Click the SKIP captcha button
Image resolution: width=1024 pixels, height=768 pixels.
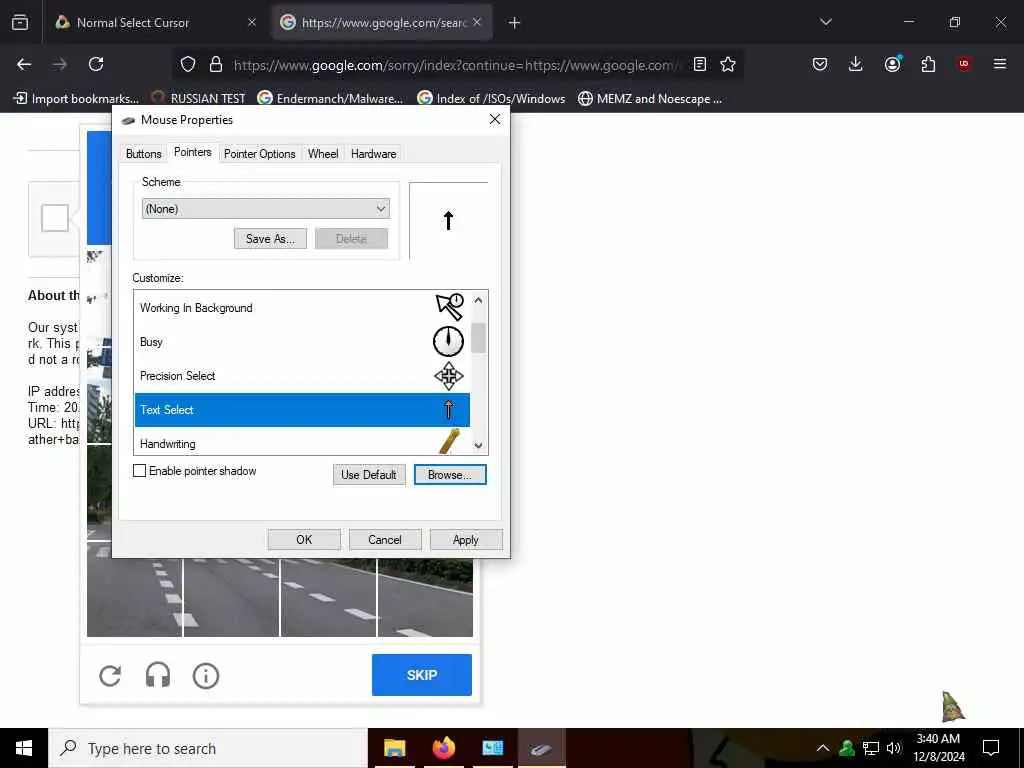(x=422, y=675)
